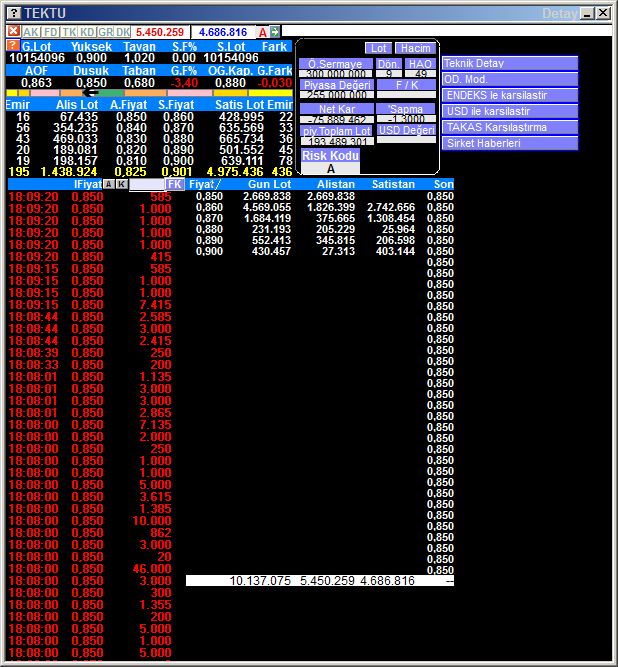Click the FK button in trades header
This screenshot has height=667, width=618.
coord(175,184)
